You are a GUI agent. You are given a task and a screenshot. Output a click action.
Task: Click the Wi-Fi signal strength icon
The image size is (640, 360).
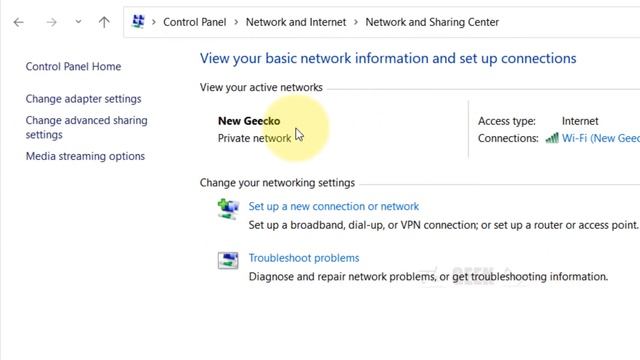point(552,138)
